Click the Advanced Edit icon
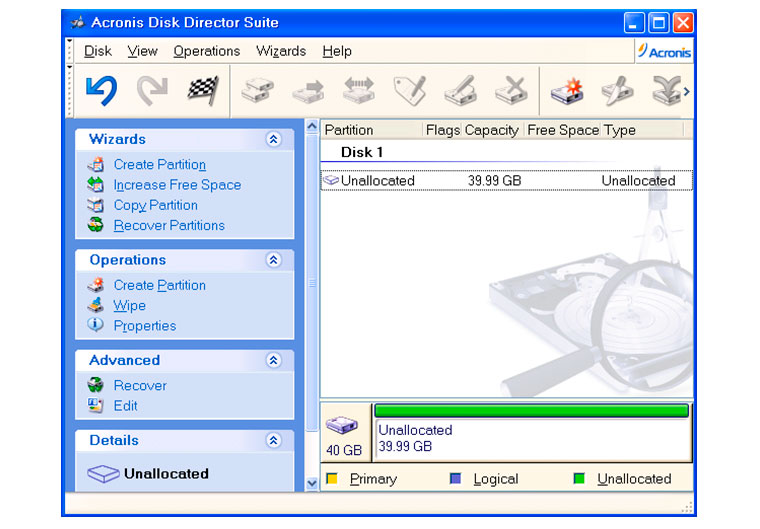This screenshot has width=760, height=529. 95,405
